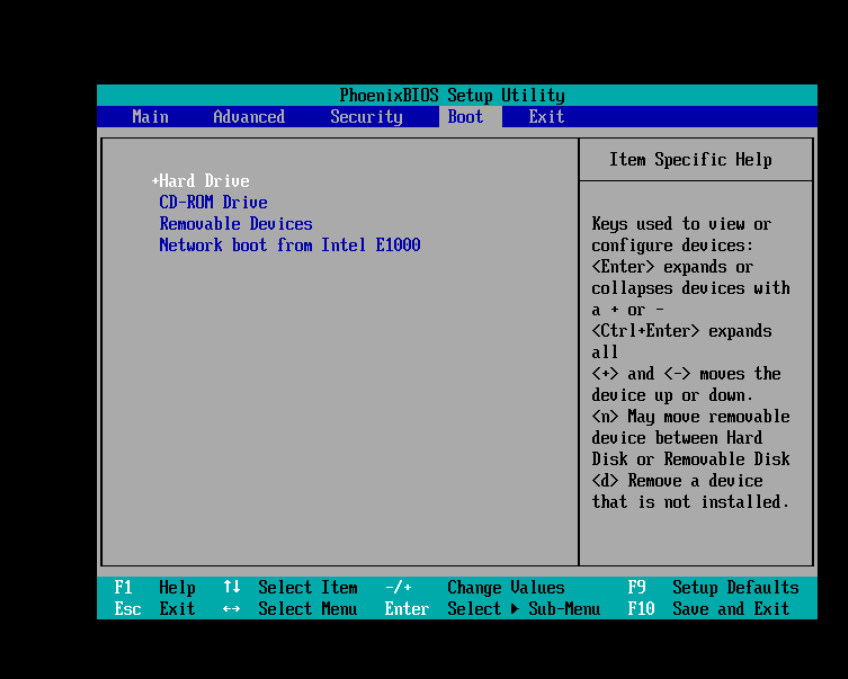Open the Security tab
The image size is (848, 679).
pyautogui.click(x=366, y=117)
